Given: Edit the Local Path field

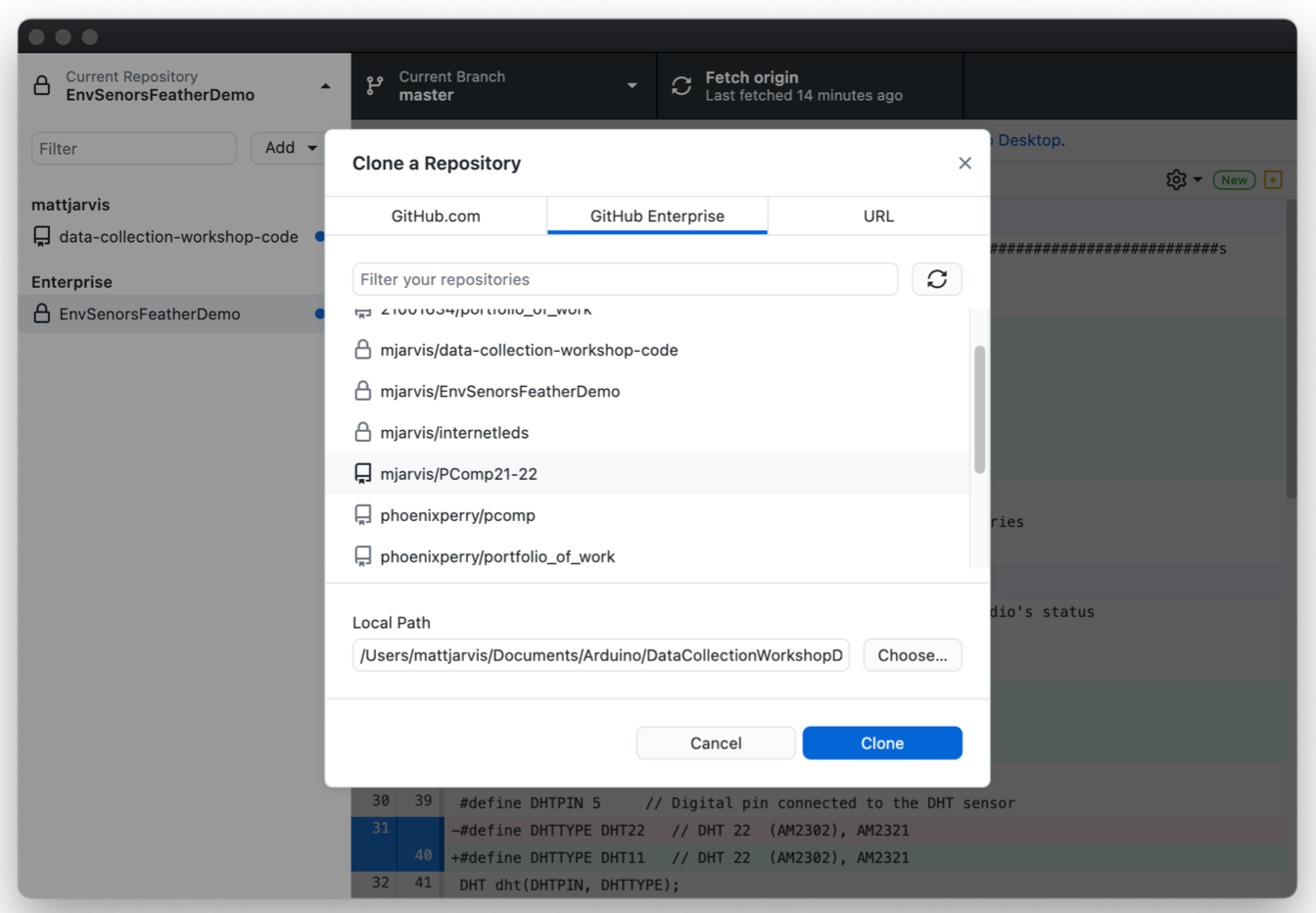Looking at the screenshot, I should (600, 655).
